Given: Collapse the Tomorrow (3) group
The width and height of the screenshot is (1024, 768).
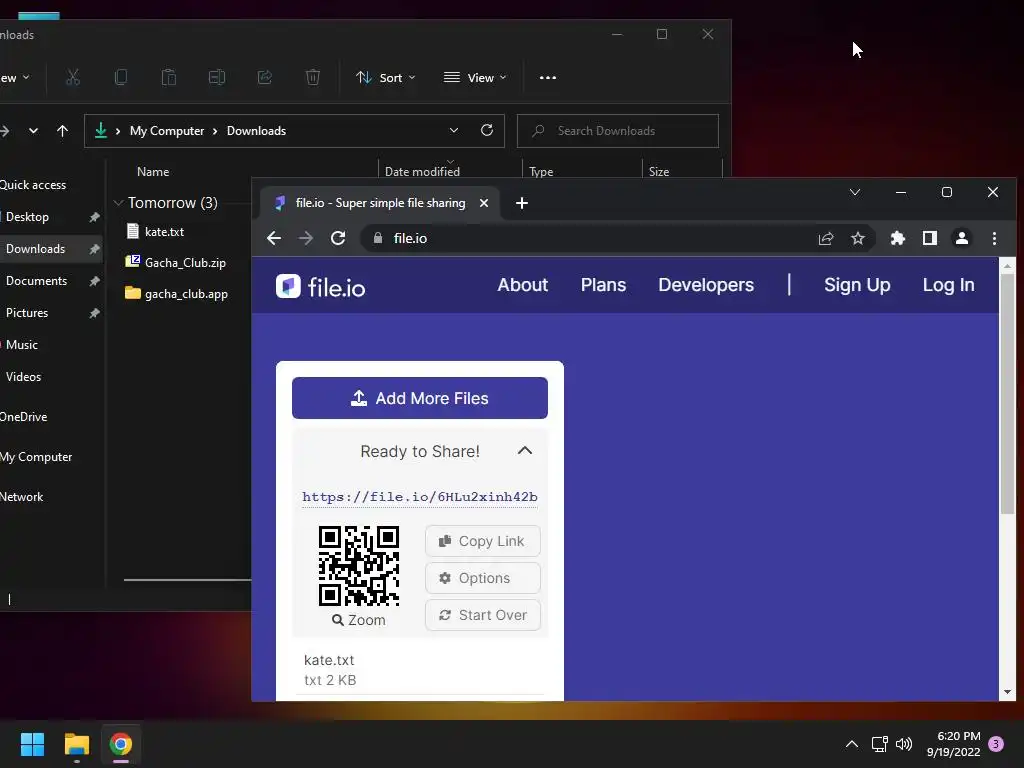Looking at the screenshot, I should (118, 203).
